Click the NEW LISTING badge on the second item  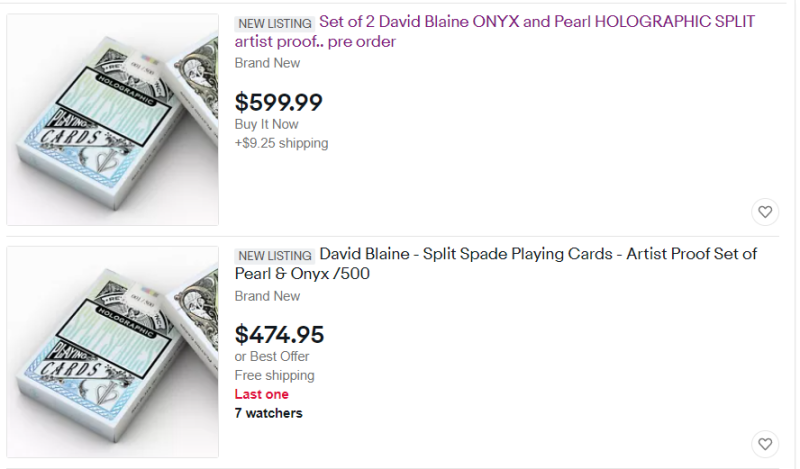(274, 255)
